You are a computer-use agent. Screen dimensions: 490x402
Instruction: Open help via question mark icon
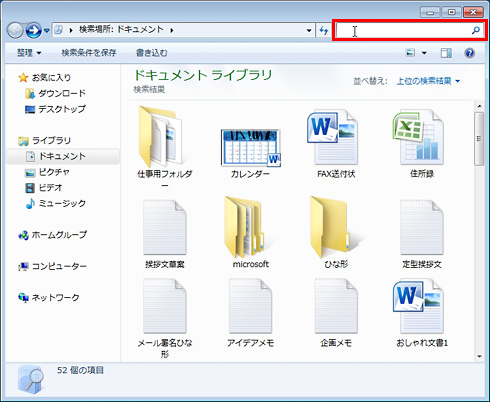coord(469,53)
